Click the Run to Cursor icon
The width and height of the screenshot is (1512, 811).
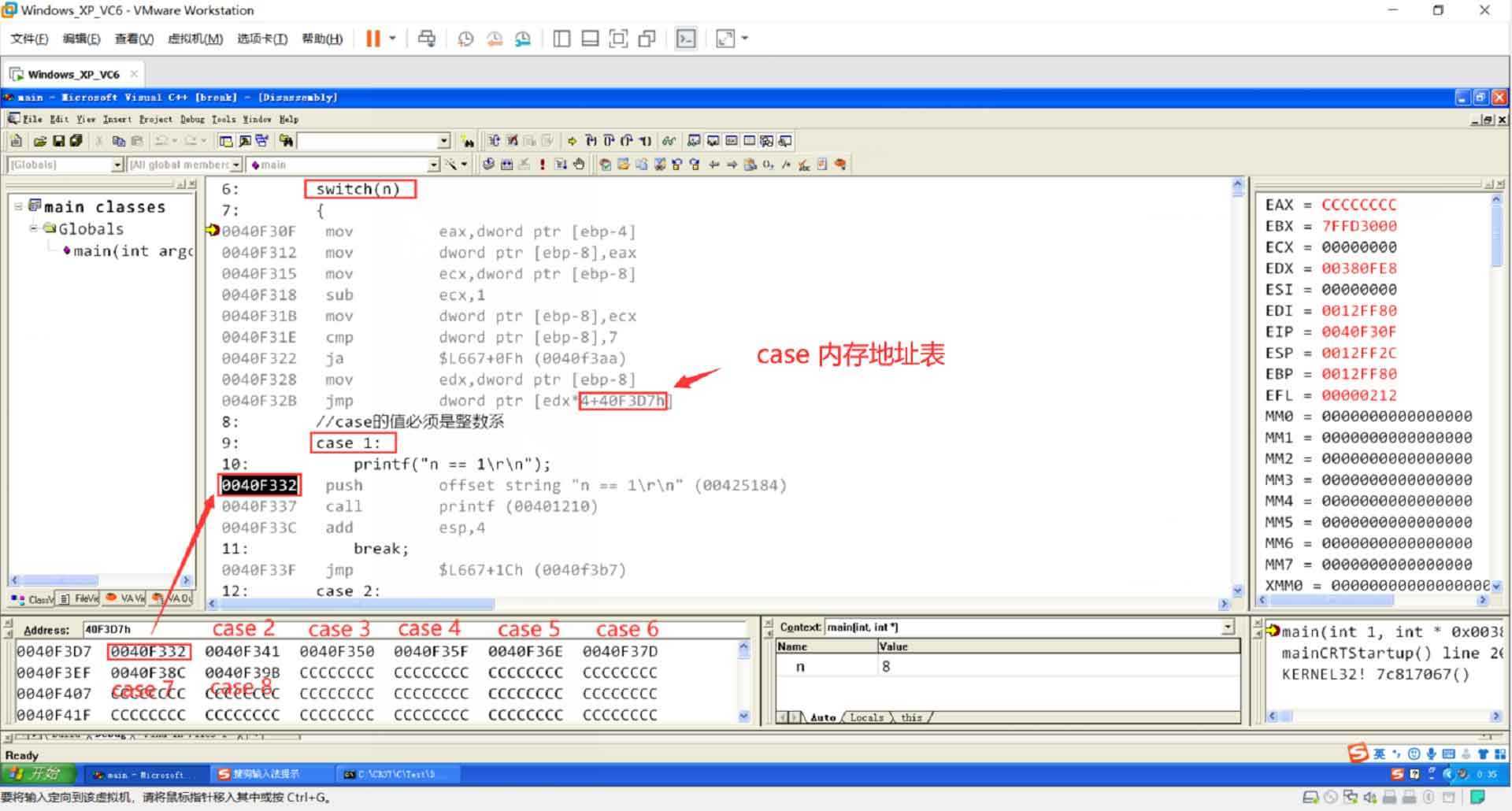click(645, 141)
